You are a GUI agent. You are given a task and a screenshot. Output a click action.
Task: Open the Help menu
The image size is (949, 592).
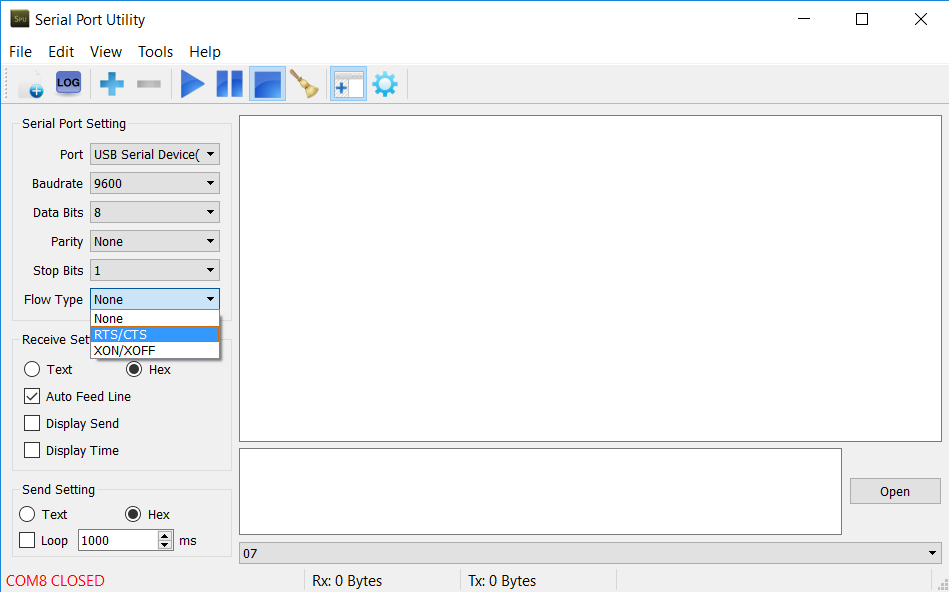[x=205, y=52]
